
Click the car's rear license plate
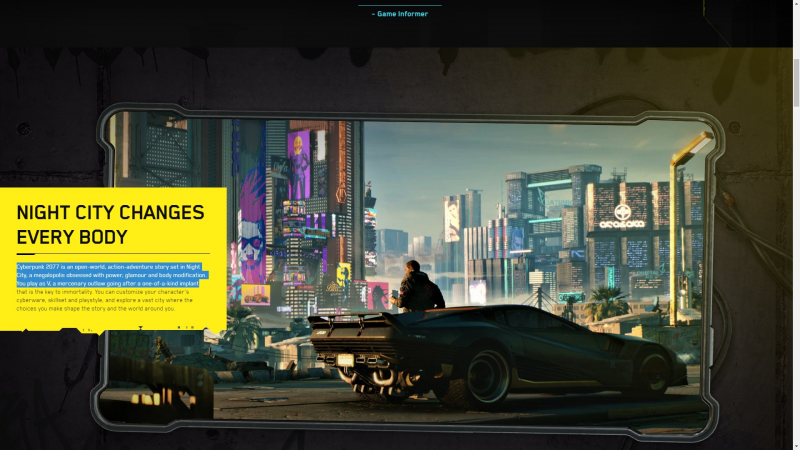click(x=346, y=359)
